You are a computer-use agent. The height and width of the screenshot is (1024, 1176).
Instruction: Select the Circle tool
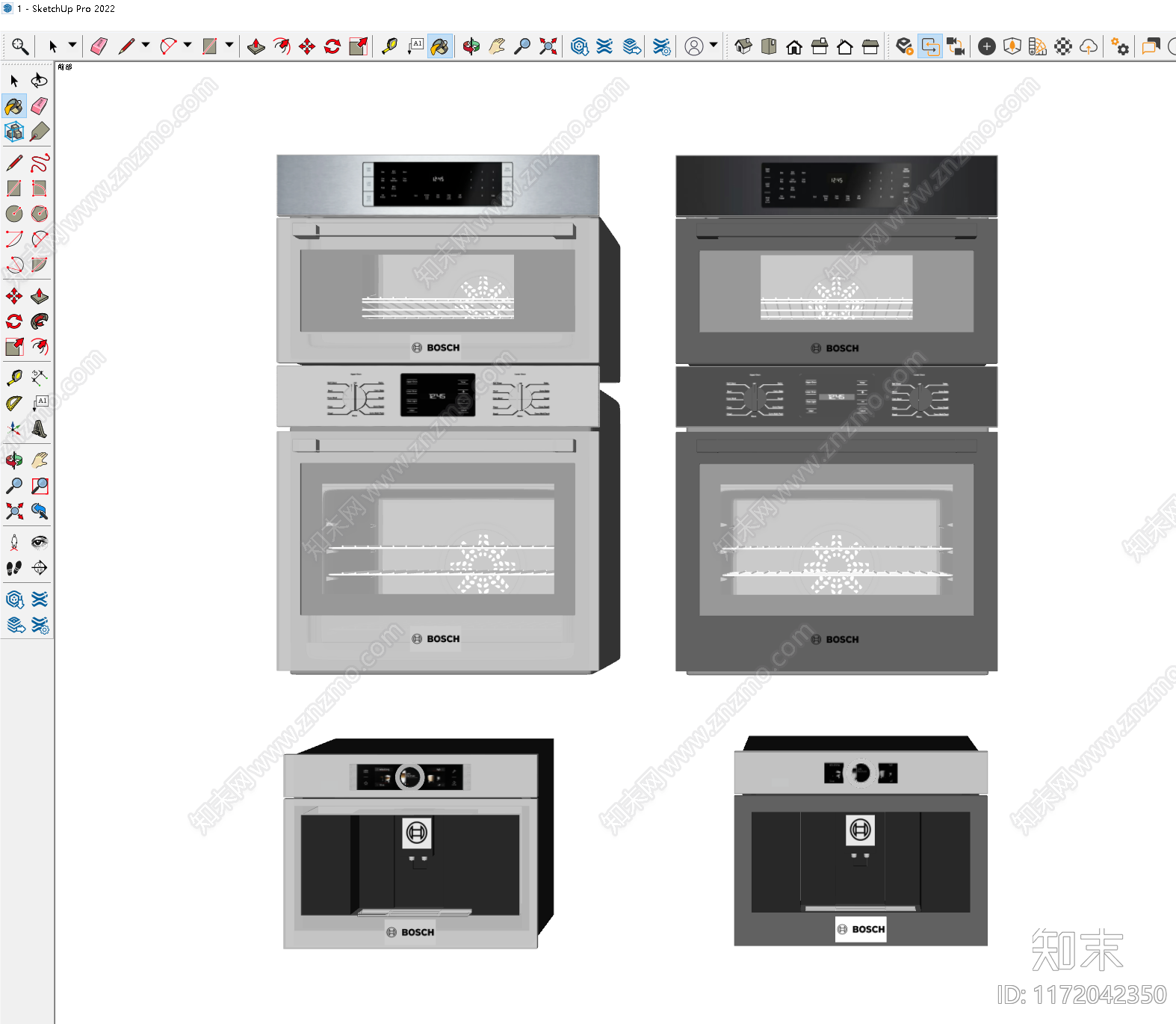14,214
